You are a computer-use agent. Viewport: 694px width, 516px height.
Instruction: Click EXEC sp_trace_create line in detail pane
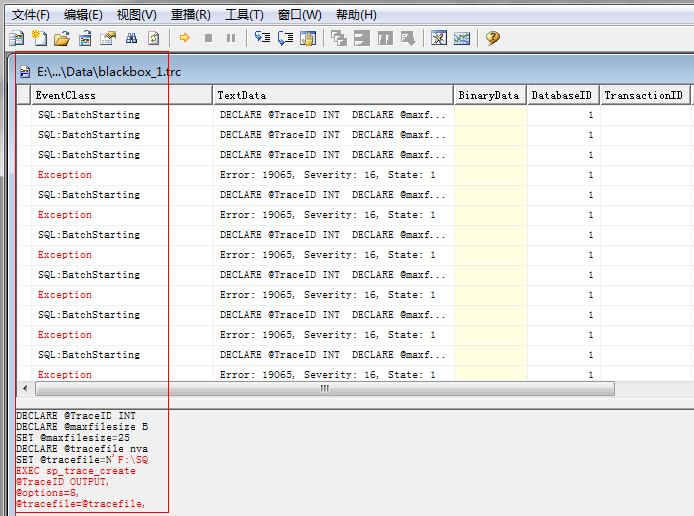76,471
